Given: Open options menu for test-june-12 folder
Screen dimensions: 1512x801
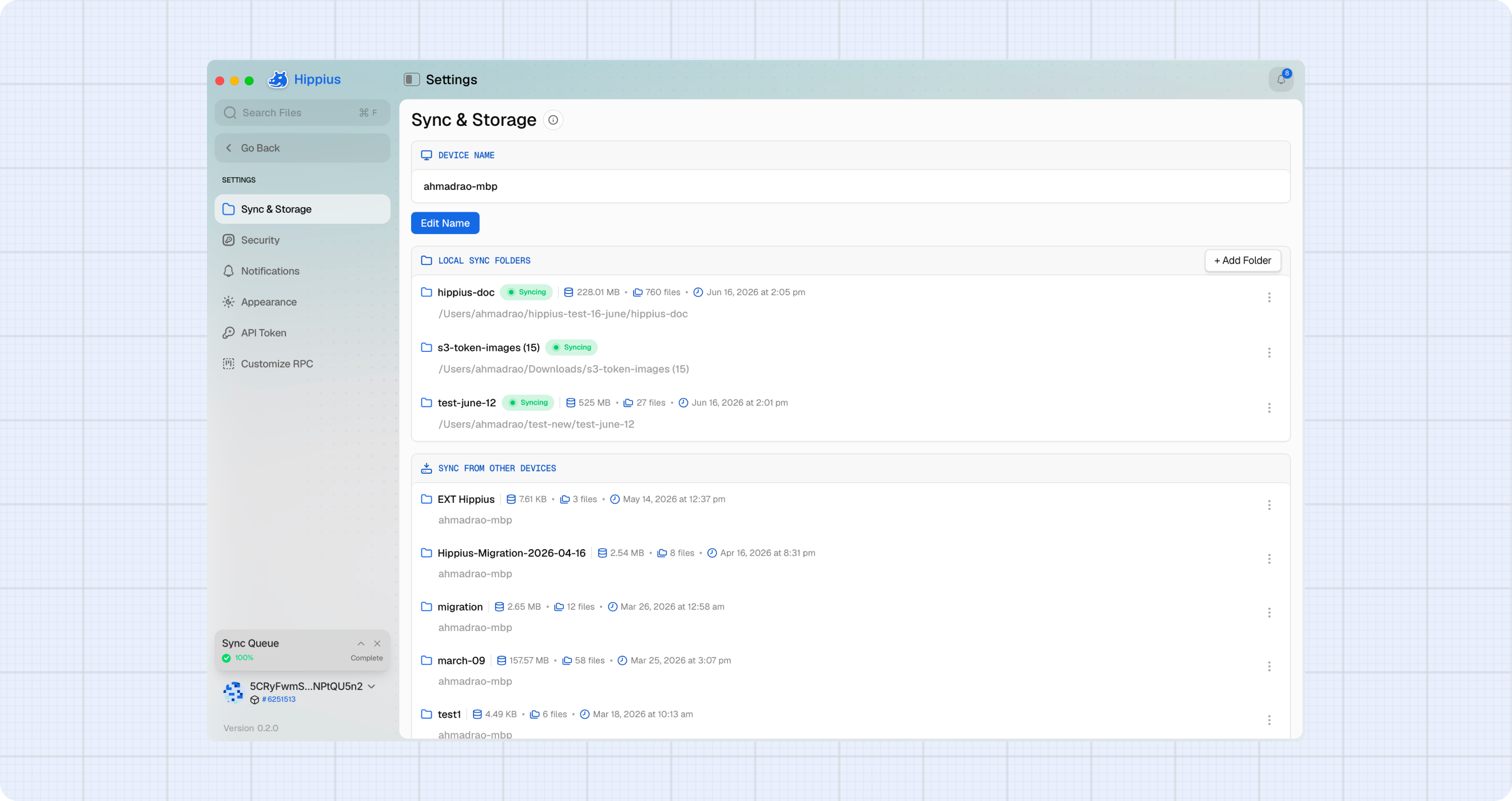Looking at the screenshot, I should click(x=1269, y=407).
